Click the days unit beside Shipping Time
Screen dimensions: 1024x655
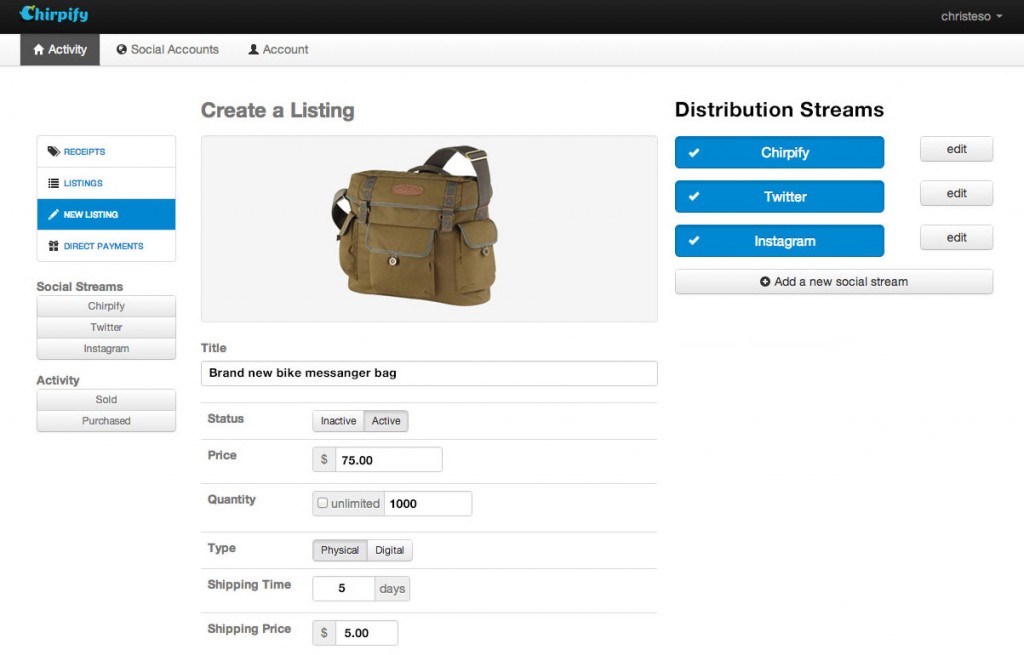point(392,588)
